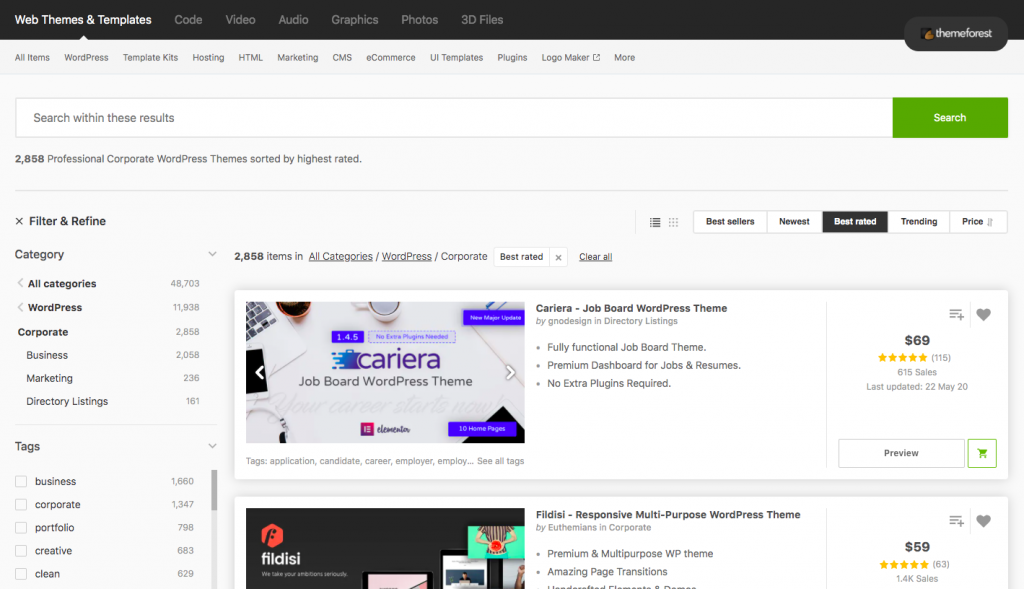Viewport: 1024px width, 589px height.
Task: Open Cariera's Directory Listings category link
Action: [641, 321]
